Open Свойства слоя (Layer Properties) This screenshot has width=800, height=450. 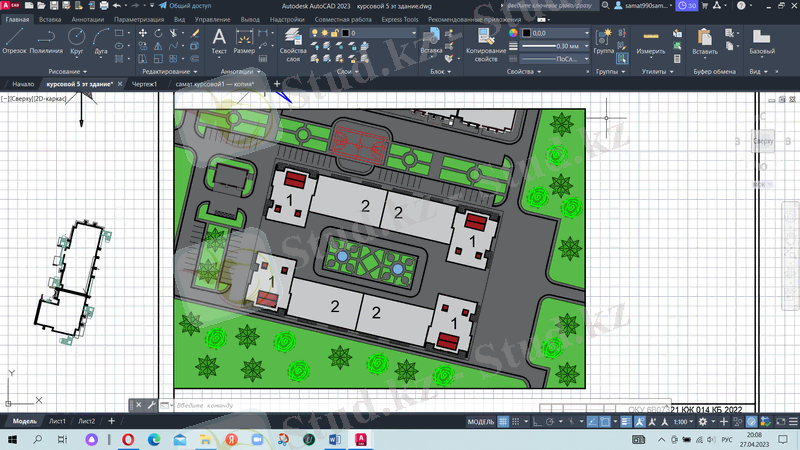[x=293, y=43]
